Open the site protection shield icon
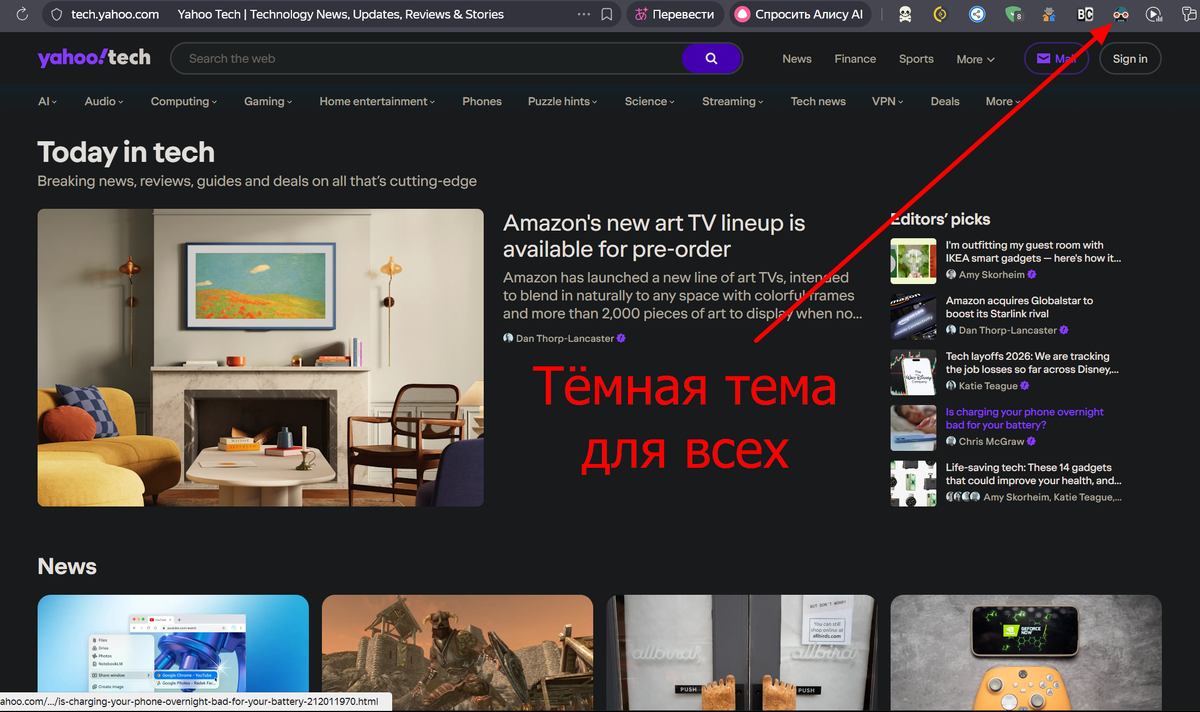 click(x=56, y=15)
